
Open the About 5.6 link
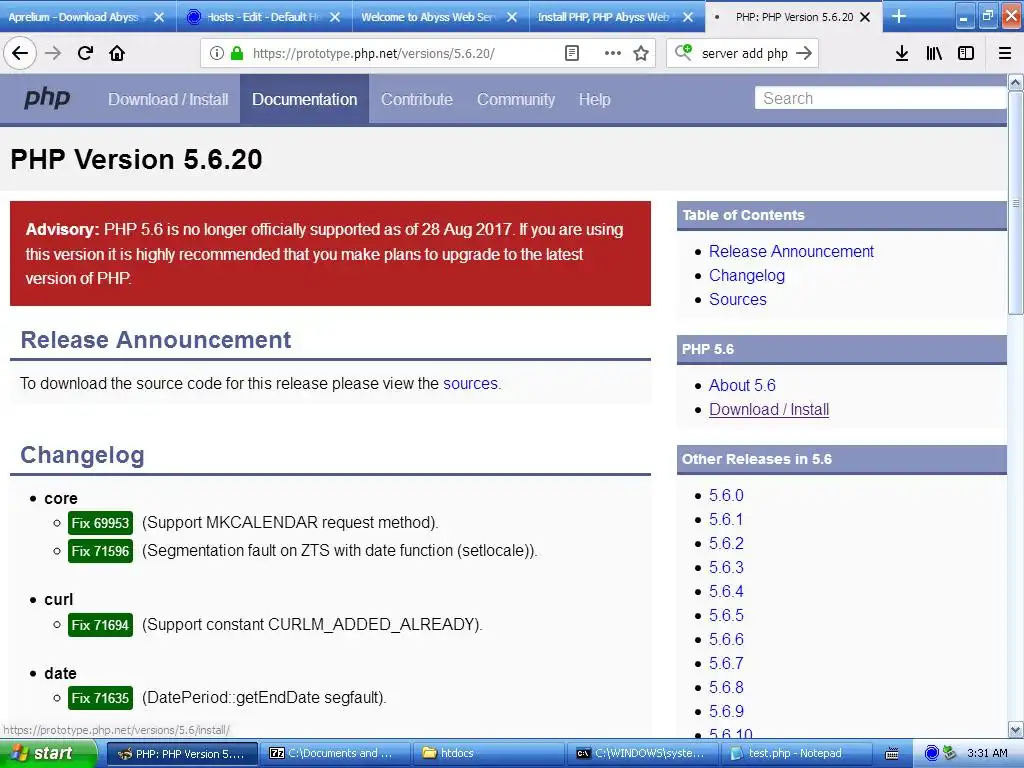[x=742, y=385]
